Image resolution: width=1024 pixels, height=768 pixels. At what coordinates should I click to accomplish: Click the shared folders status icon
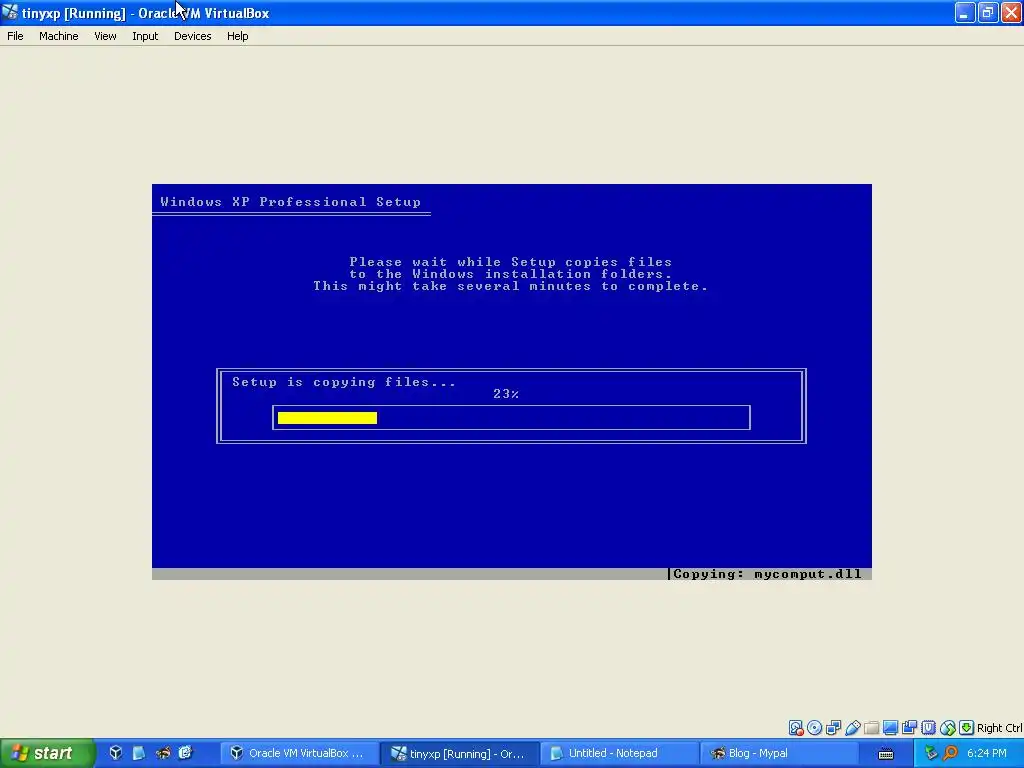pyautogui.click(x=871, y=728)
